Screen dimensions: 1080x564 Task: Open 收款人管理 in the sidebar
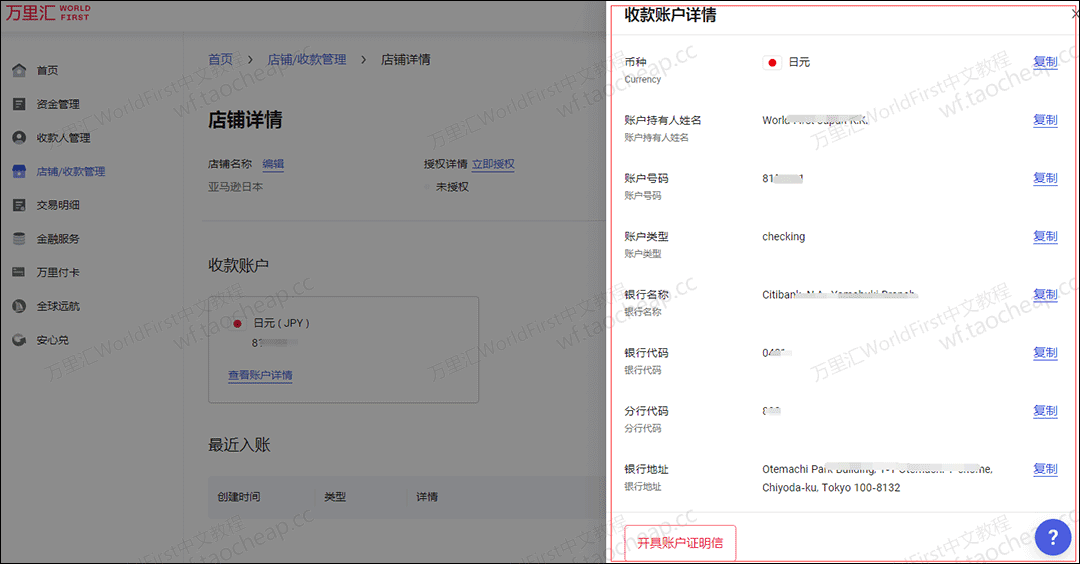coord(63,138)
